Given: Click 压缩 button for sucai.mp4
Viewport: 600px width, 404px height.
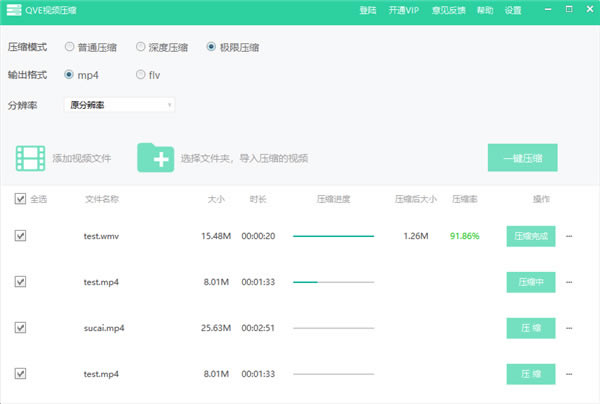Looking at the screenshot, I should (x=530, y=328).
